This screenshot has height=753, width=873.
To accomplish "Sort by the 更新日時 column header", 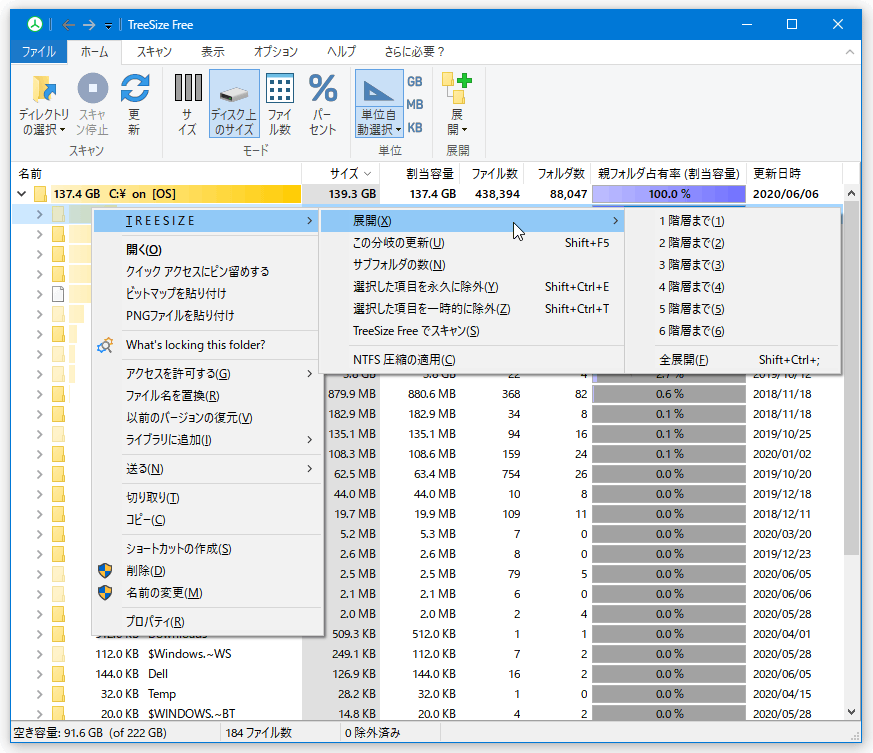I will click(794, 174).
